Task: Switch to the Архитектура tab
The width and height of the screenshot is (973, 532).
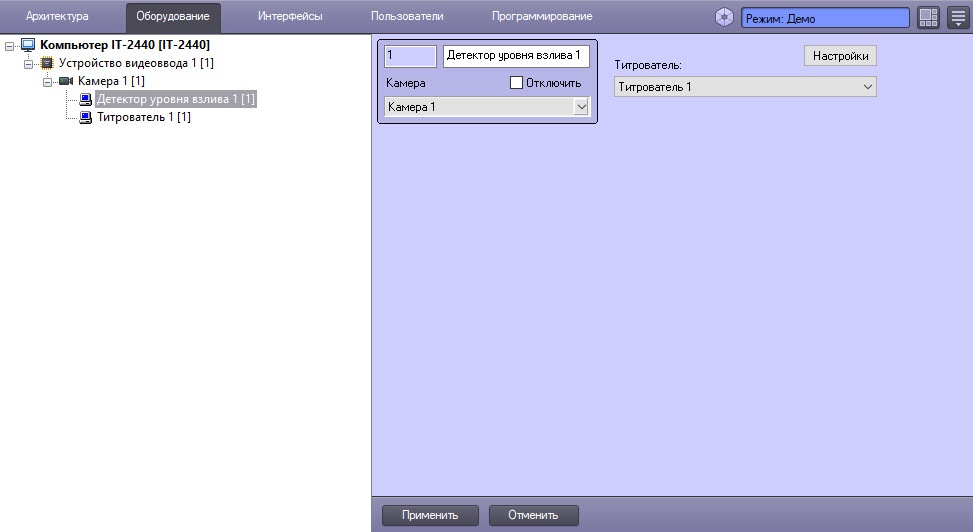Action: point(57,17)
